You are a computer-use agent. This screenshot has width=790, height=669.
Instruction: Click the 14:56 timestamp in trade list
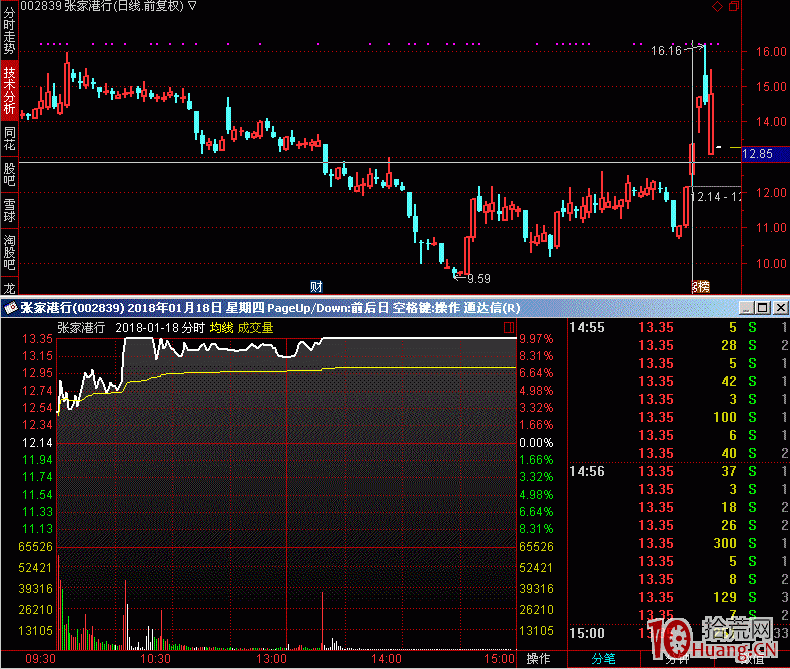pos(587,472)
